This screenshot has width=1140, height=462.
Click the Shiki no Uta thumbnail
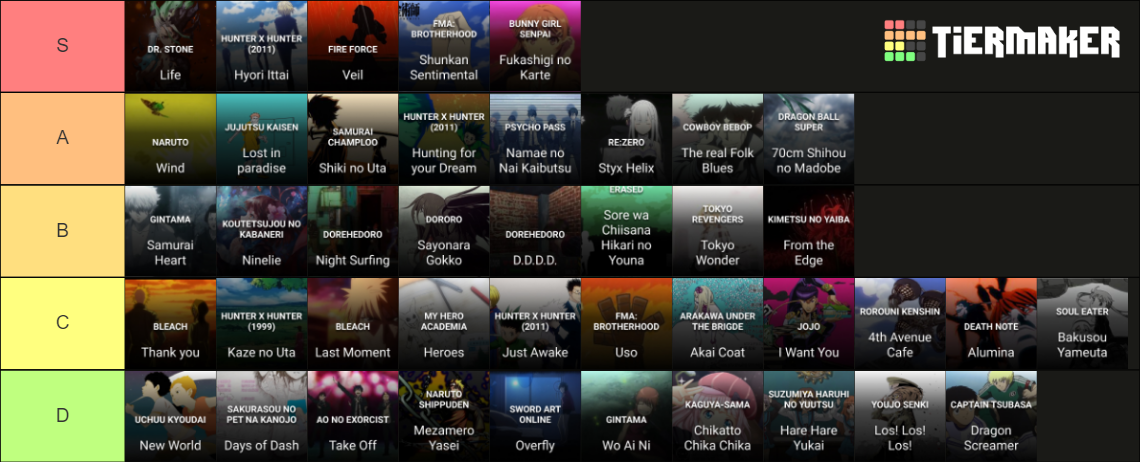(353, 138)
